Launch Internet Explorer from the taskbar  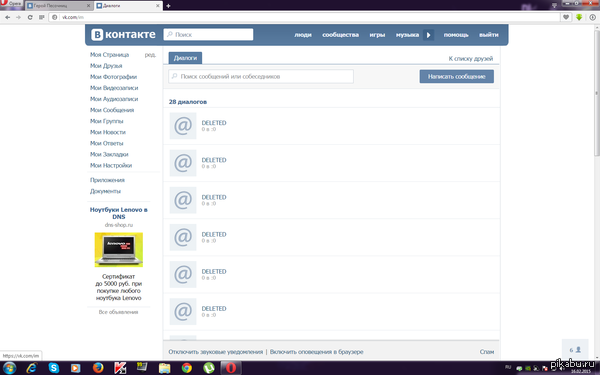[31, 368]
